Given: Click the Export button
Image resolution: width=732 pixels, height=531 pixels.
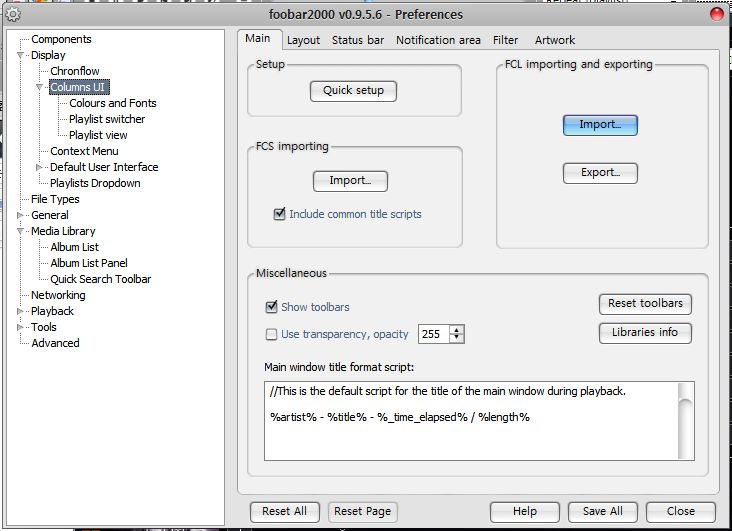Looking at the screenshot, I should point(600,173).
